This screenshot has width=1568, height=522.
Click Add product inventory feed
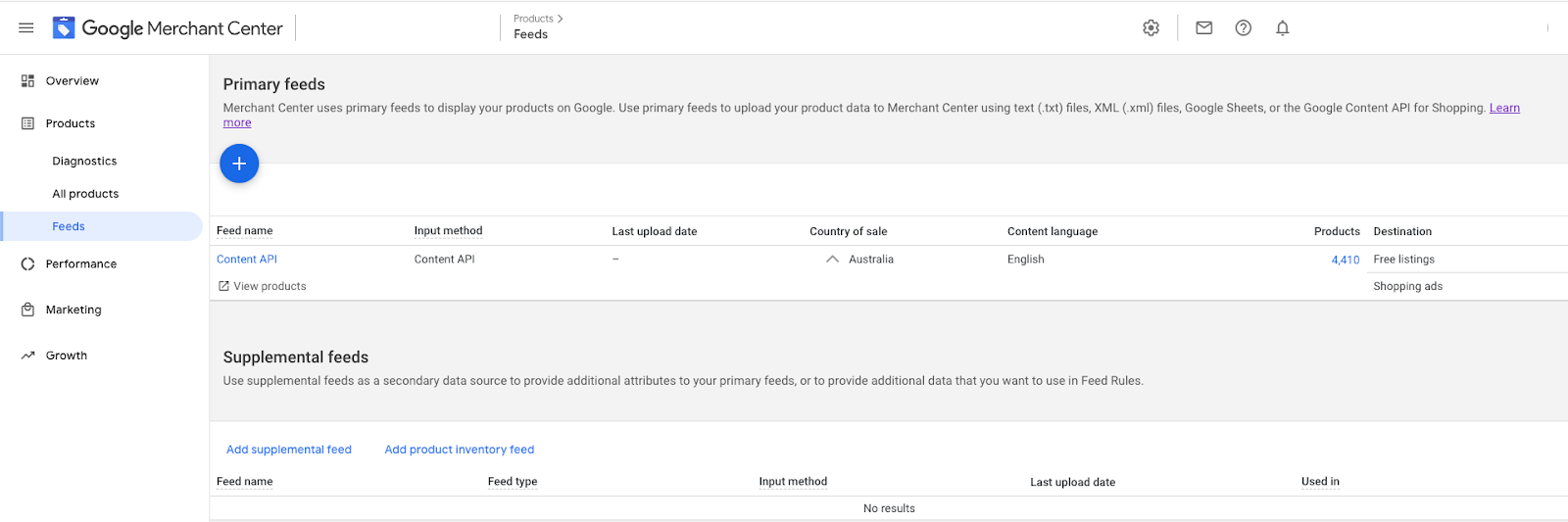[459, 450]
